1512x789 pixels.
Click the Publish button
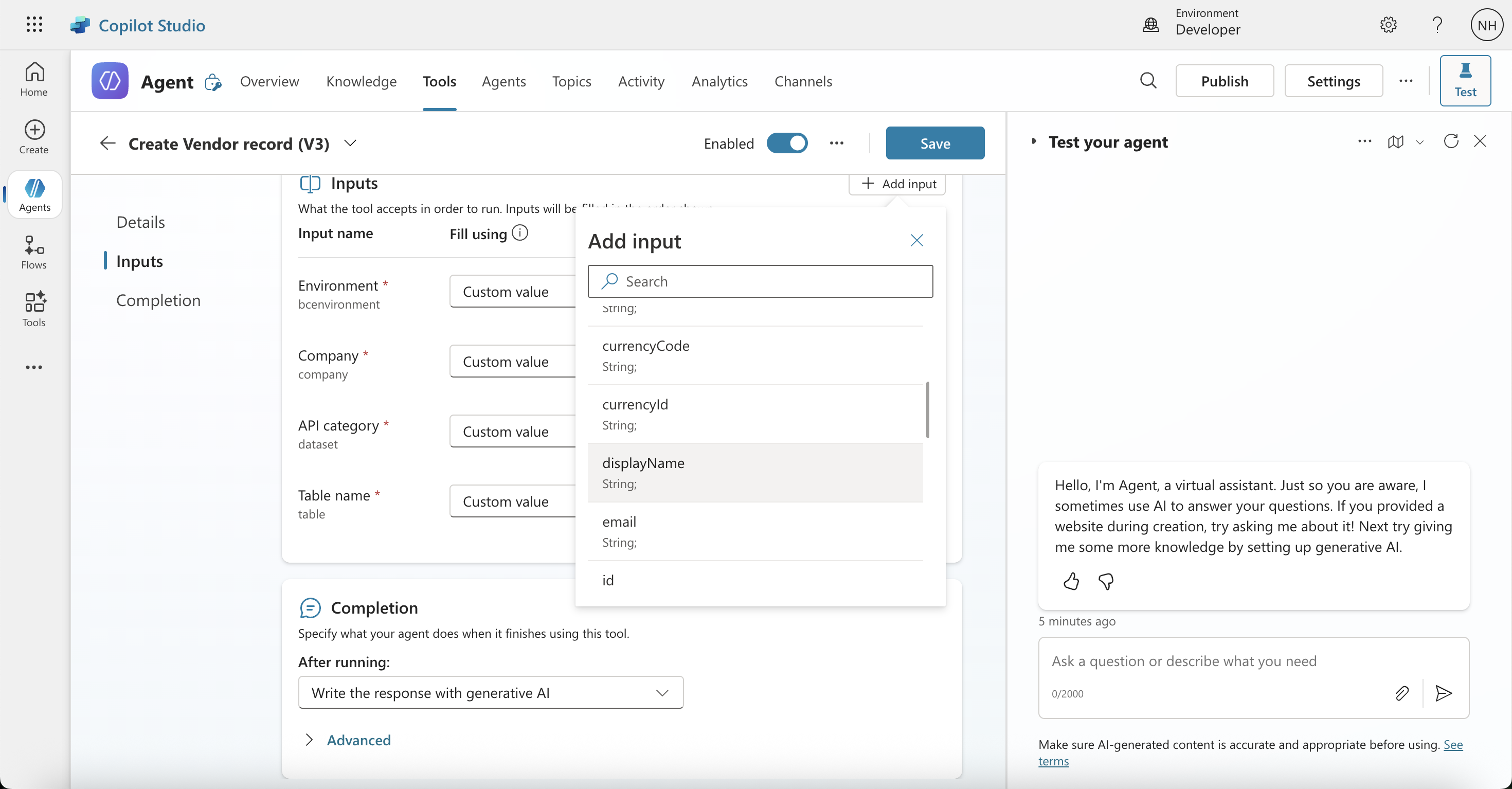[1225, 81]
